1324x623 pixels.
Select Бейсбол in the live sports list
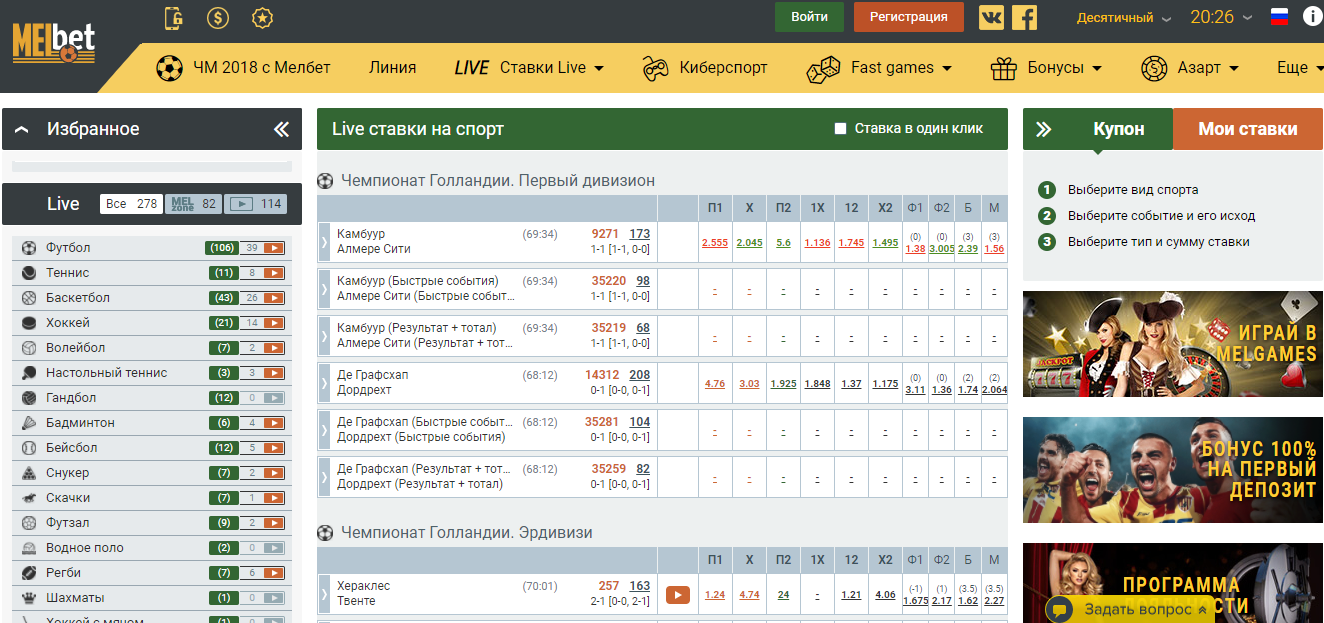(151, 448)
